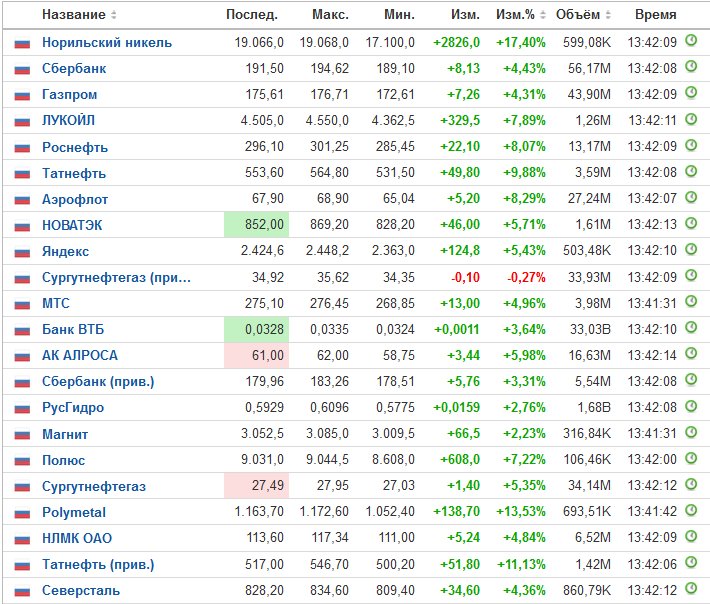
Task: Click the clock icon in Газпром row
Action: click(691, 93)
